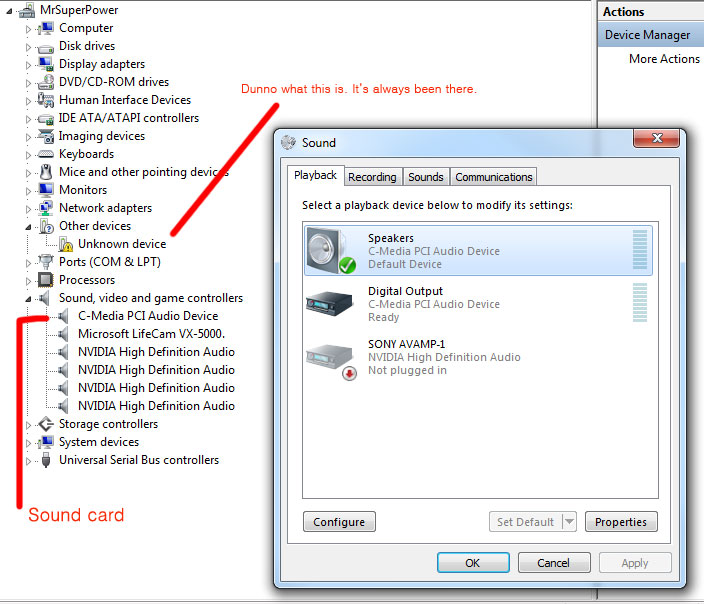The height and width of the screenshot is (604, 704).
Task: Click the Universal Serial Bus controllers icon
Action: [46, 460]
